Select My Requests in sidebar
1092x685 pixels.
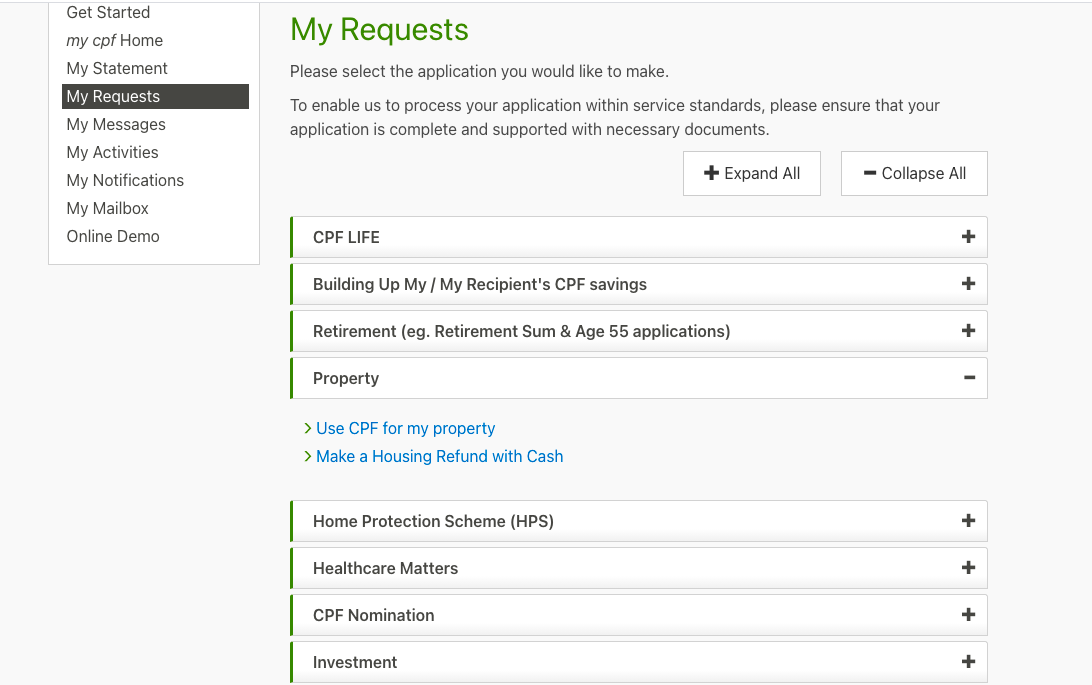click(155, 96)
